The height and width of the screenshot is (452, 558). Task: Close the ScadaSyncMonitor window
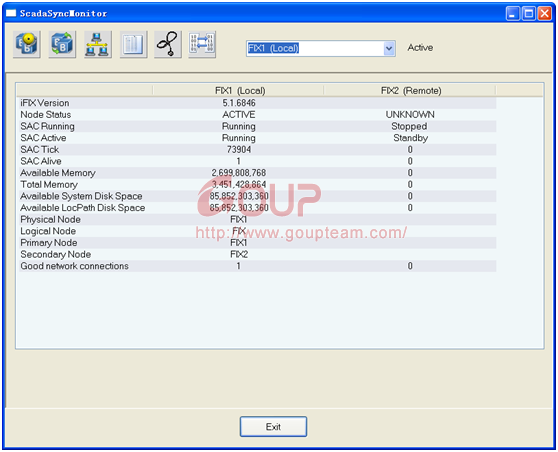pos(544,14)
